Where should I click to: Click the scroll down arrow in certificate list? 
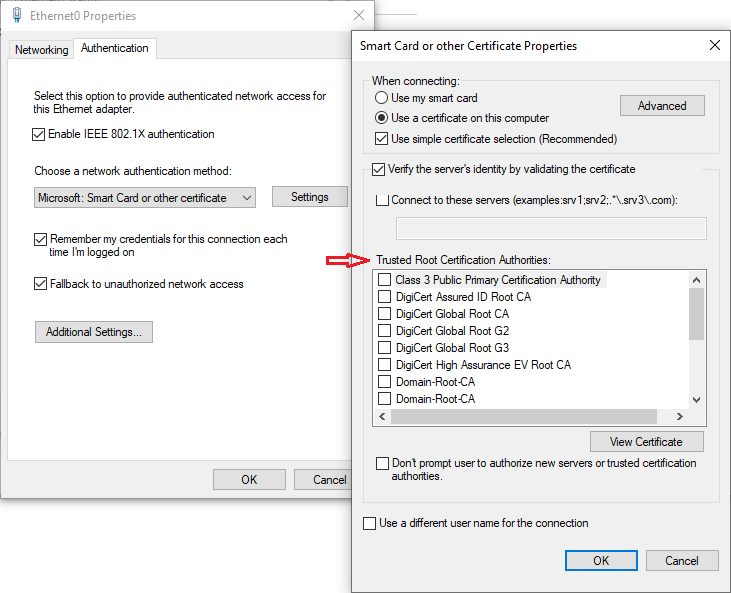[697, 400]
